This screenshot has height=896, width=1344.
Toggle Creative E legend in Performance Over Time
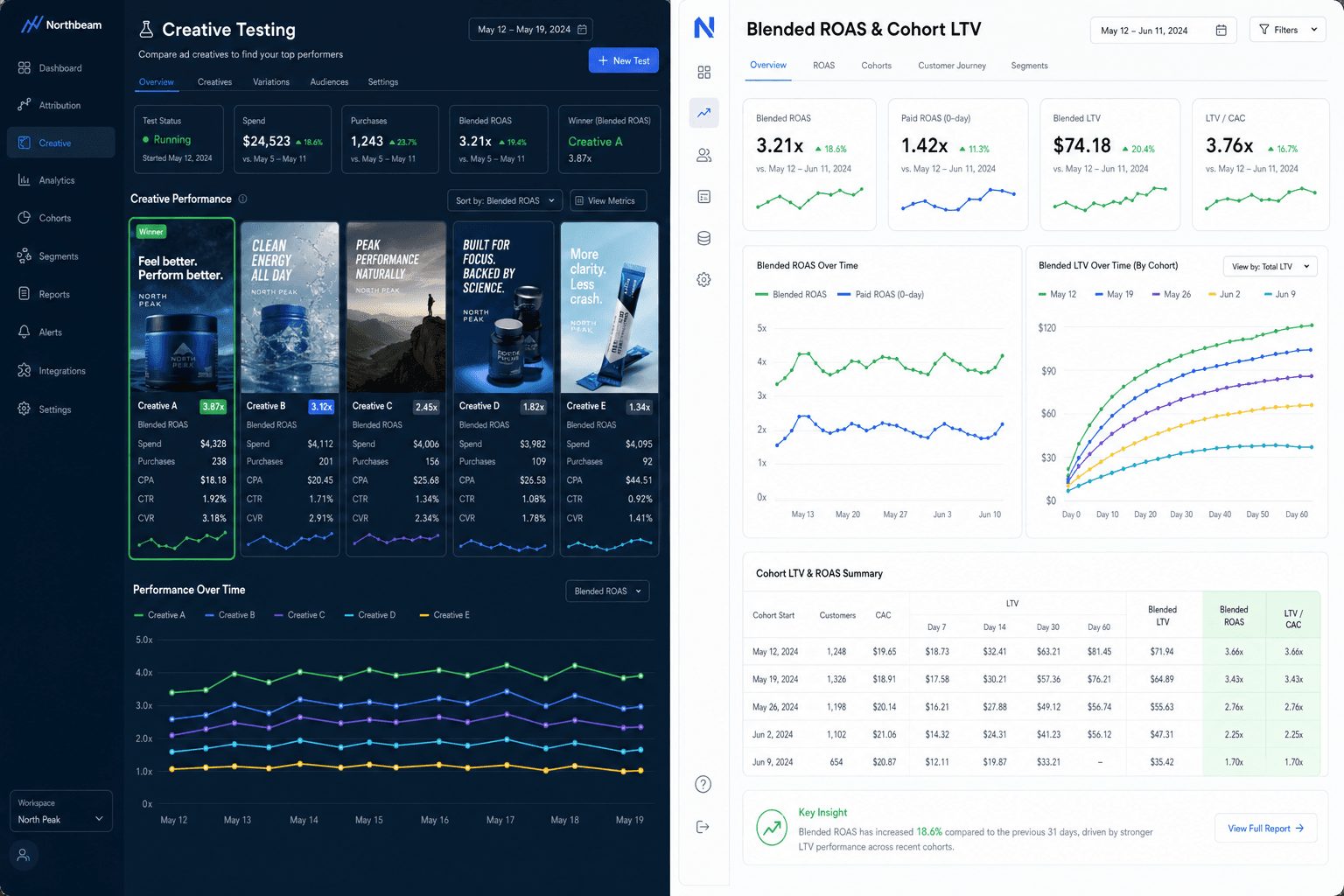(x=444, y=615)
